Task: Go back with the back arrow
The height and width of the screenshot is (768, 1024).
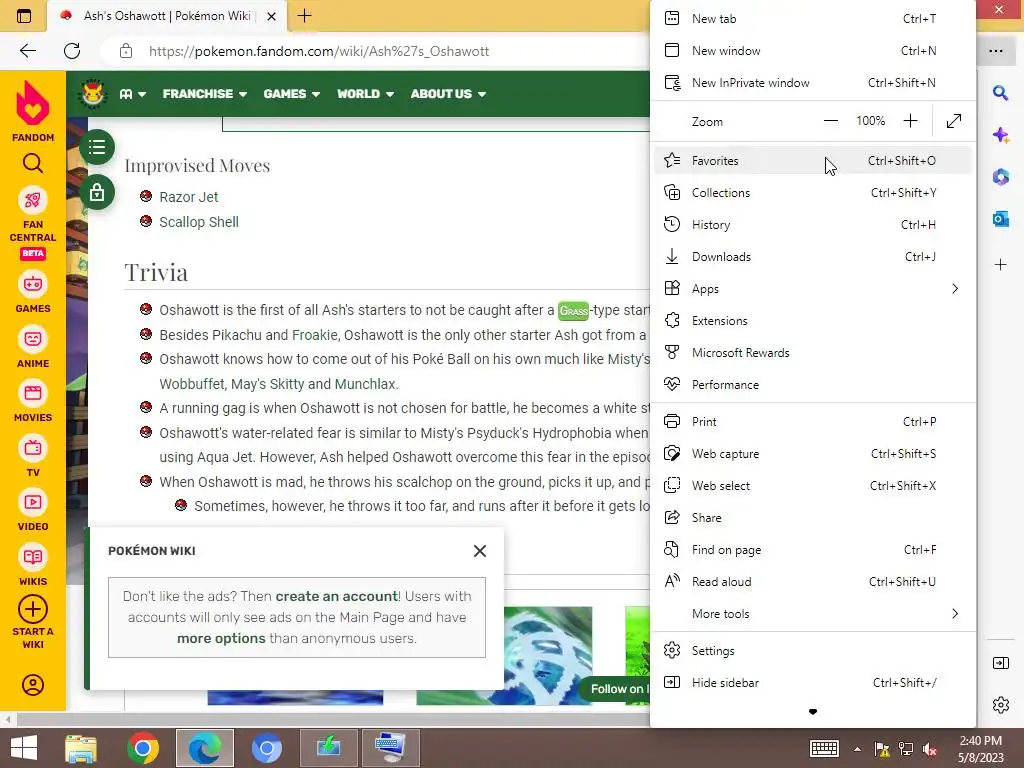Action: click(27, 51)
